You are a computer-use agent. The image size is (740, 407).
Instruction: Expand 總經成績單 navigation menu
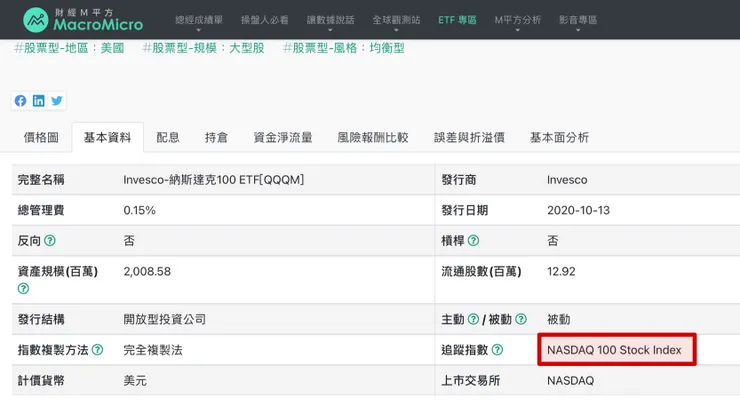(199, 20)
